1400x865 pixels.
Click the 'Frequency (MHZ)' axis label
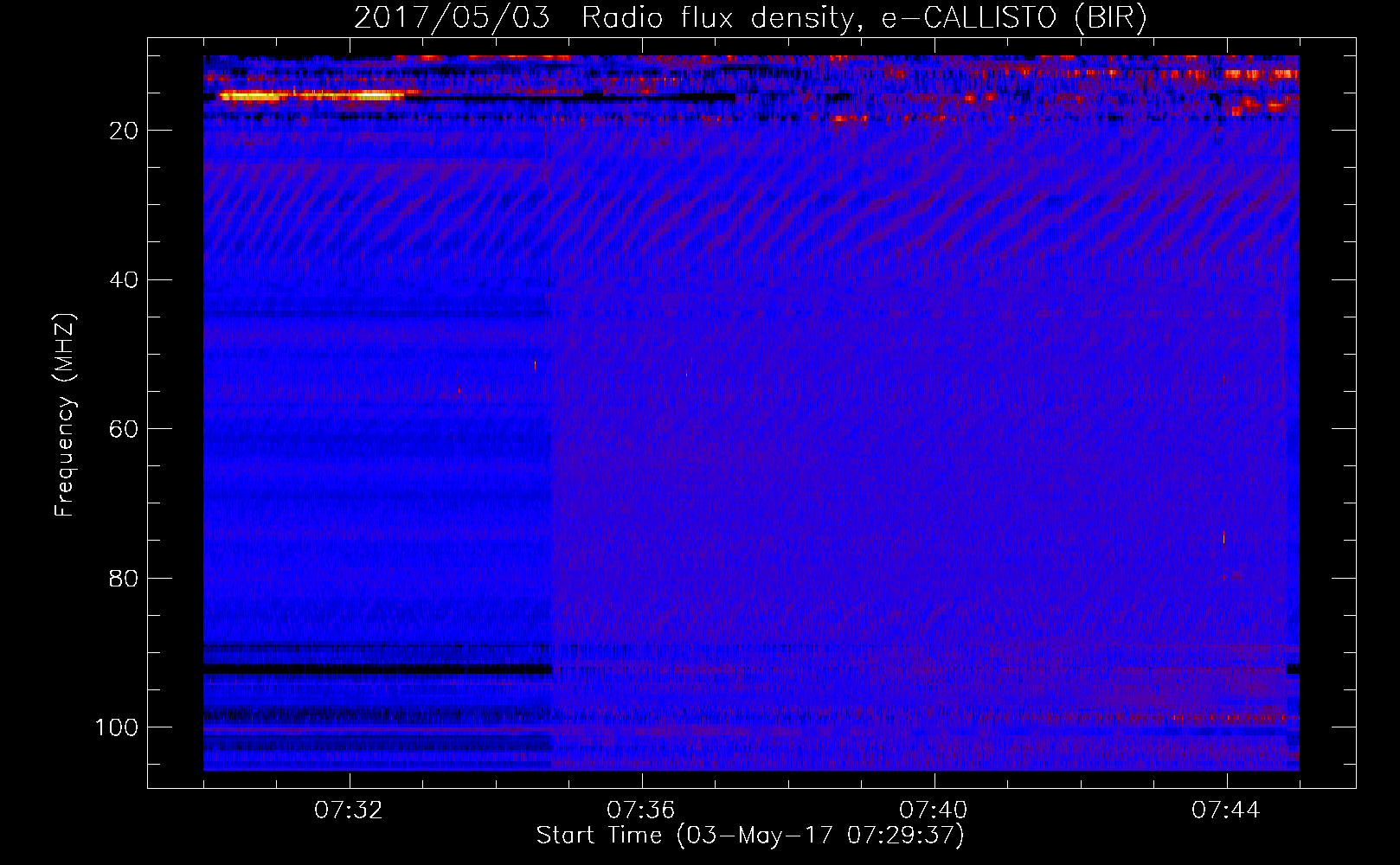point(65,415)
